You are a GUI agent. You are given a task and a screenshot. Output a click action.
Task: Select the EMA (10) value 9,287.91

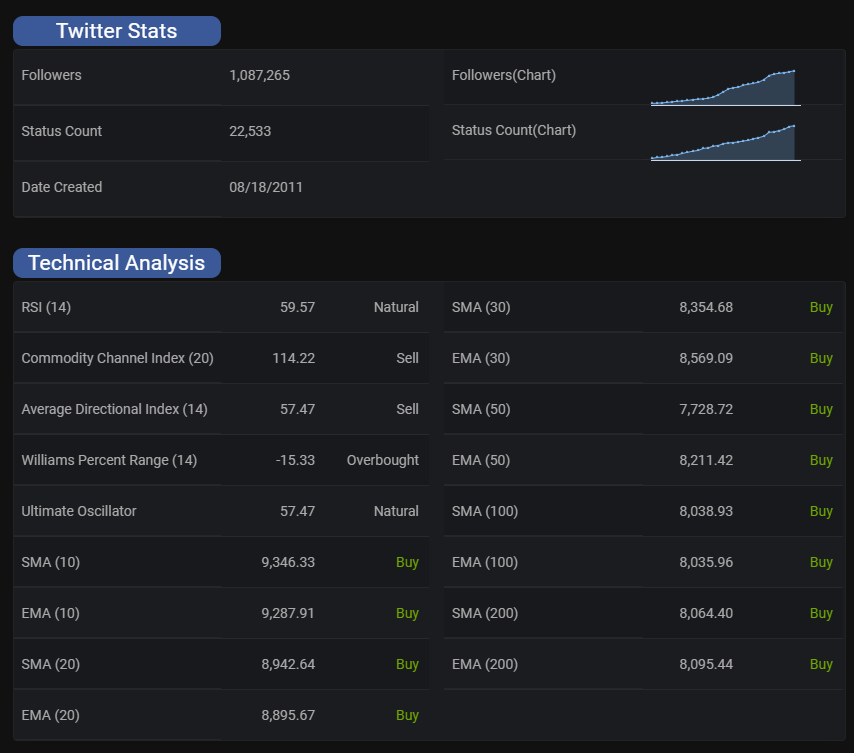pyautogui.click(x=288, y=614)
